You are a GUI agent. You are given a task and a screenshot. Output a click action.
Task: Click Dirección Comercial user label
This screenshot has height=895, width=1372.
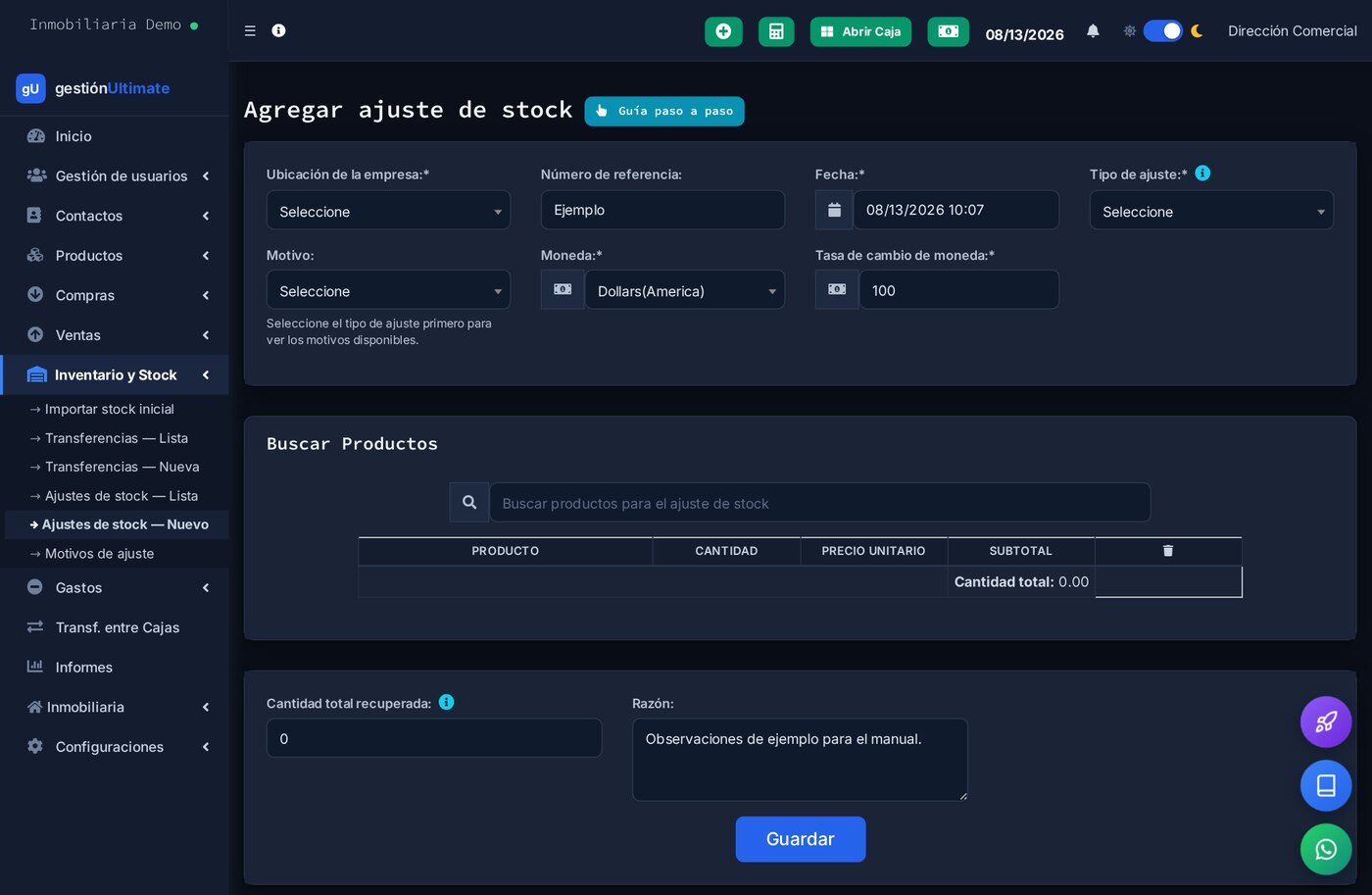click(x=1292, y=30)
